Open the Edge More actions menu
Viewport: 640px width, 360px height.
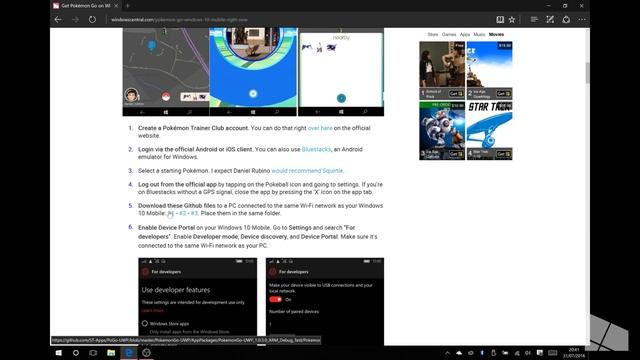(x=582, y=19)
